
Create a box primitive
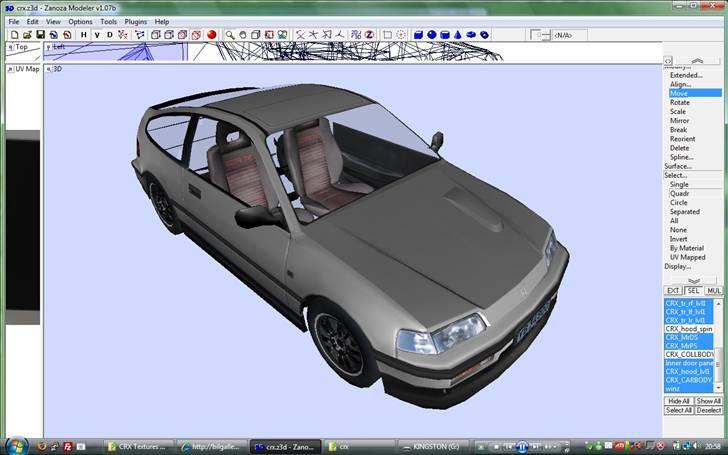click(x=418, y=35)
